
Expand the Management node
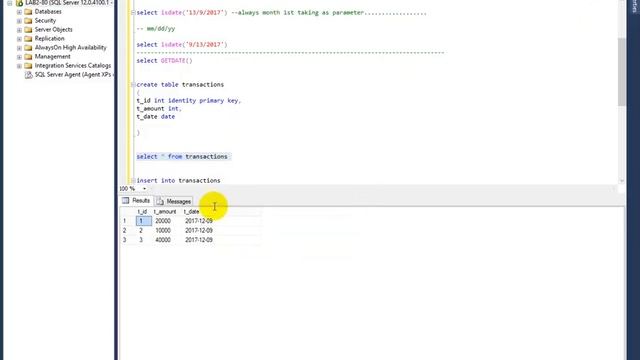(x=19, y=57)
